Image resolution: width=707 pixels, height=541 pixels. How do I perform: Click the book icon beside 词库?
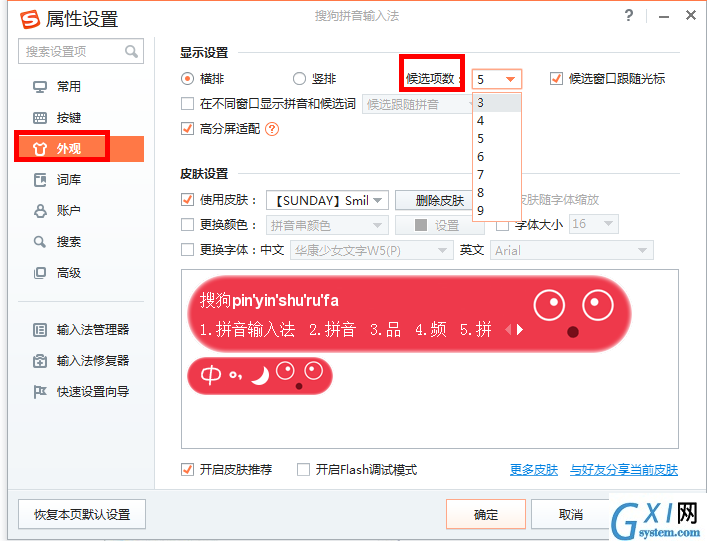[x=40, y=180]
